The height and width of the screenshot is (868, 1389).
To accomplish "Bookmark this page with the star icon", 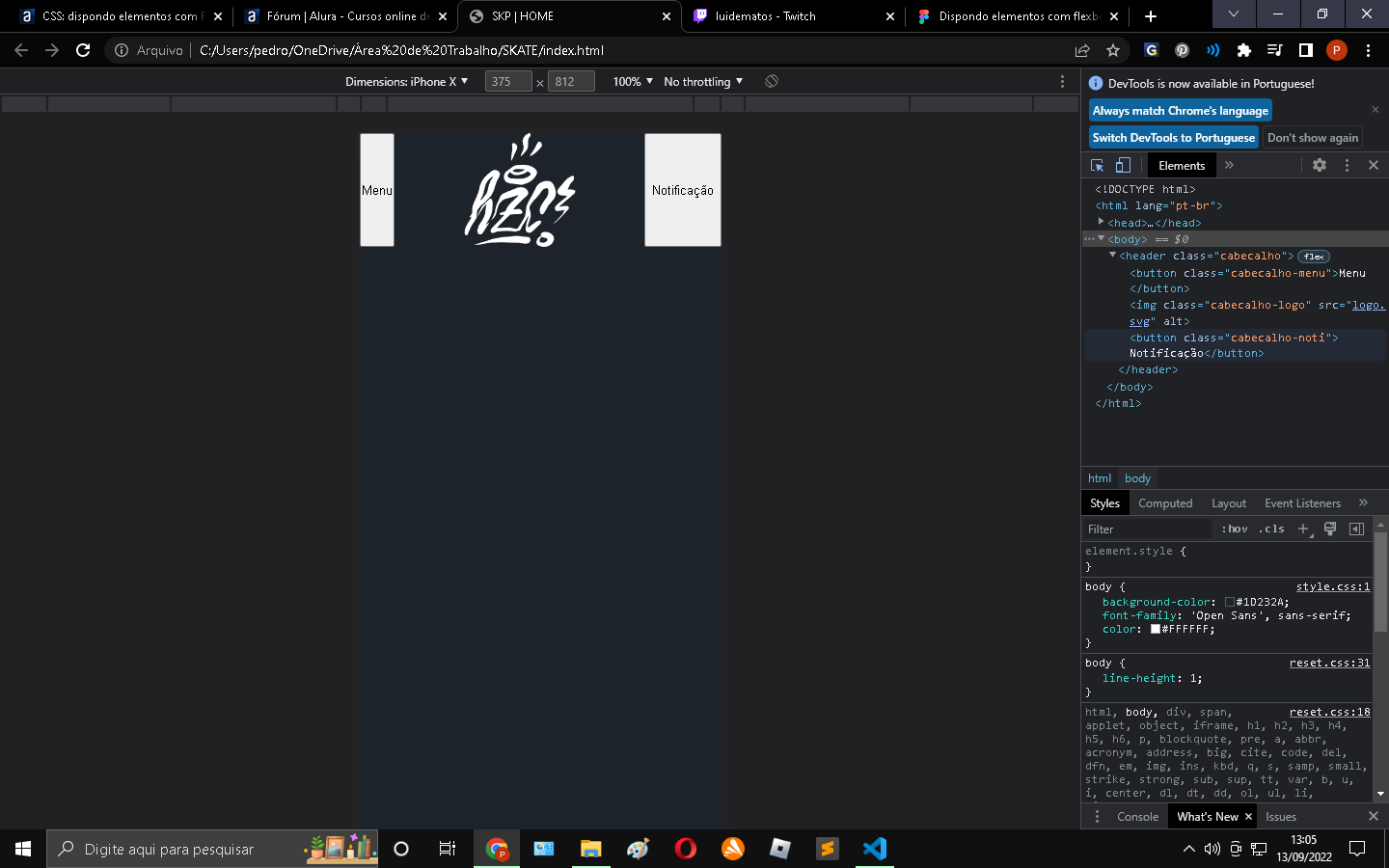I will click(1113, 50).
